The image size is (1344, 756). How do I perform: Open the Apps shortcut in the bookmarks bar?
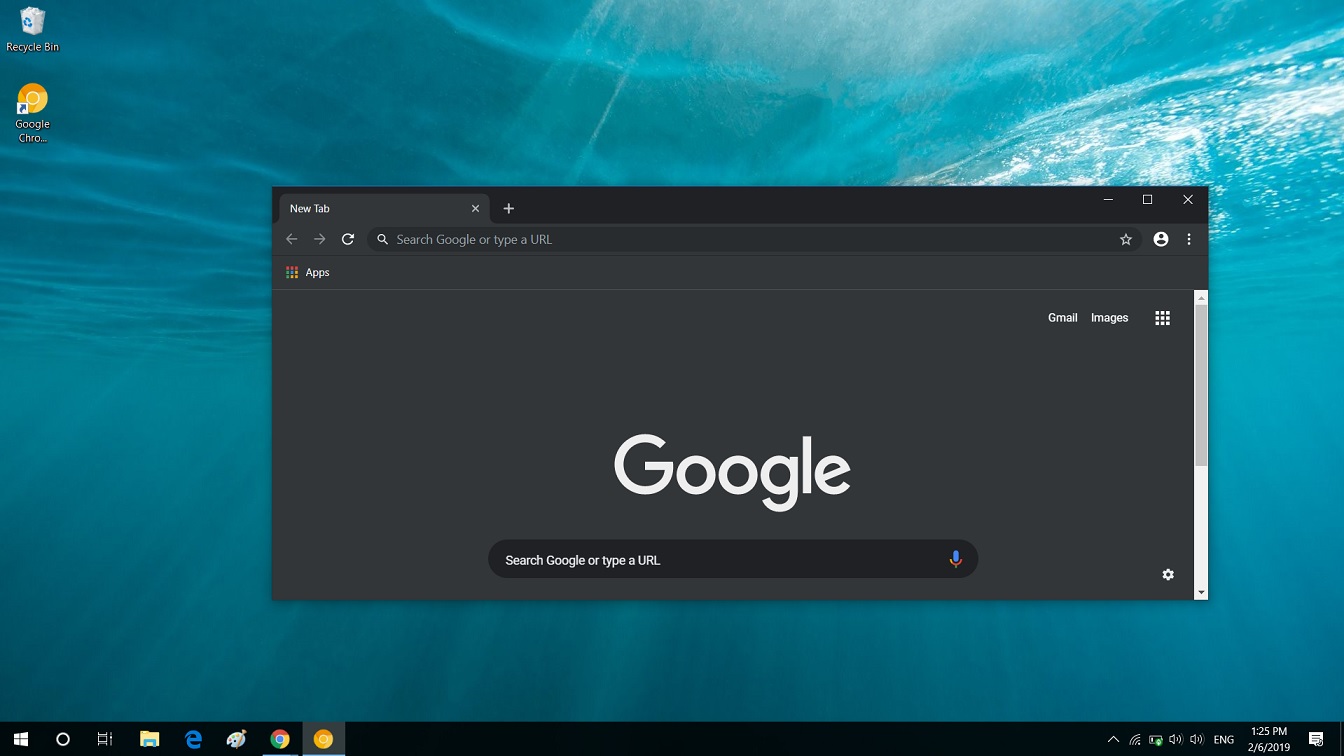point(307,272)
